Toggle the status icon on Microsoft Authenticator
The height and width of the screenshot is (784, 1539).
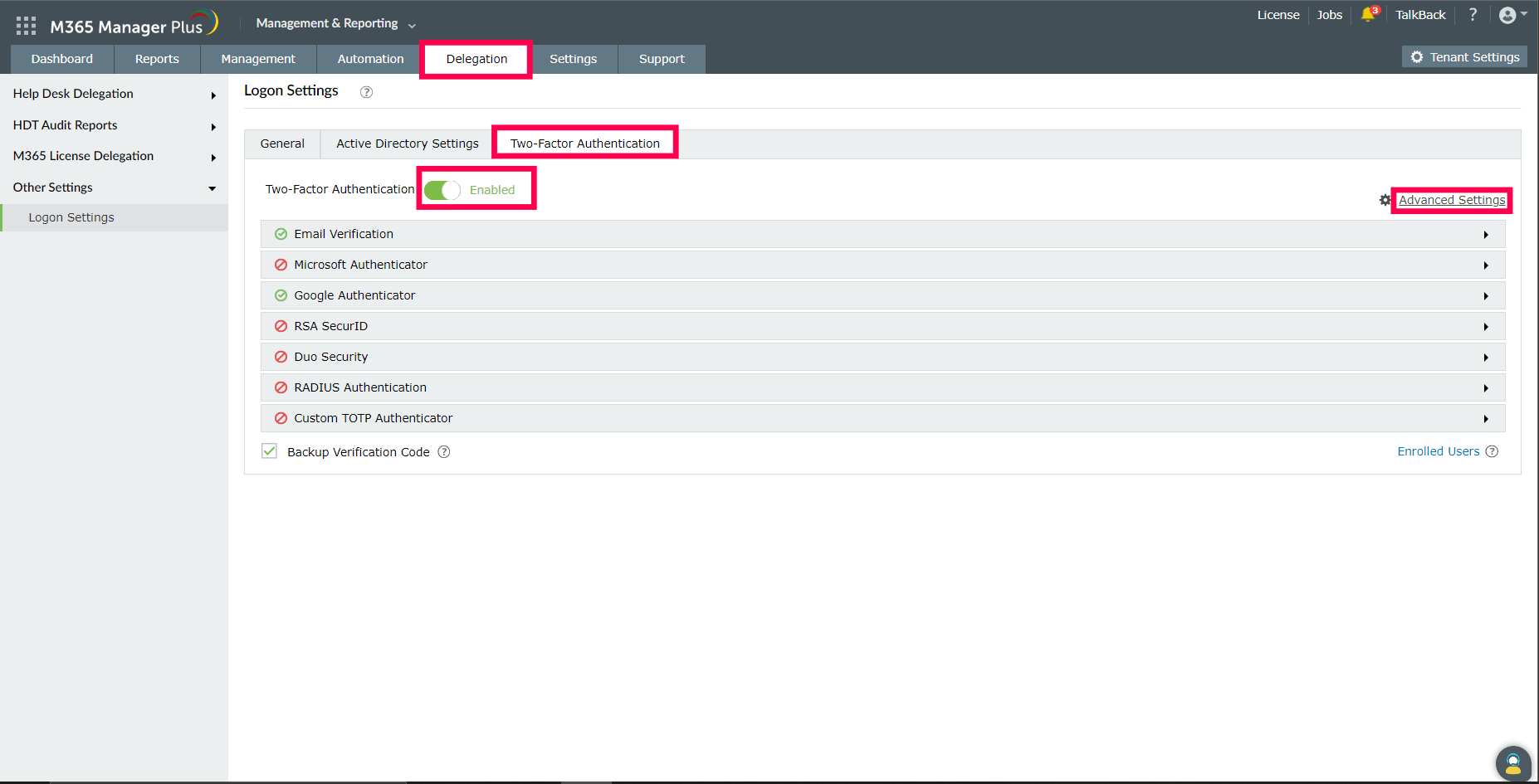281,264
